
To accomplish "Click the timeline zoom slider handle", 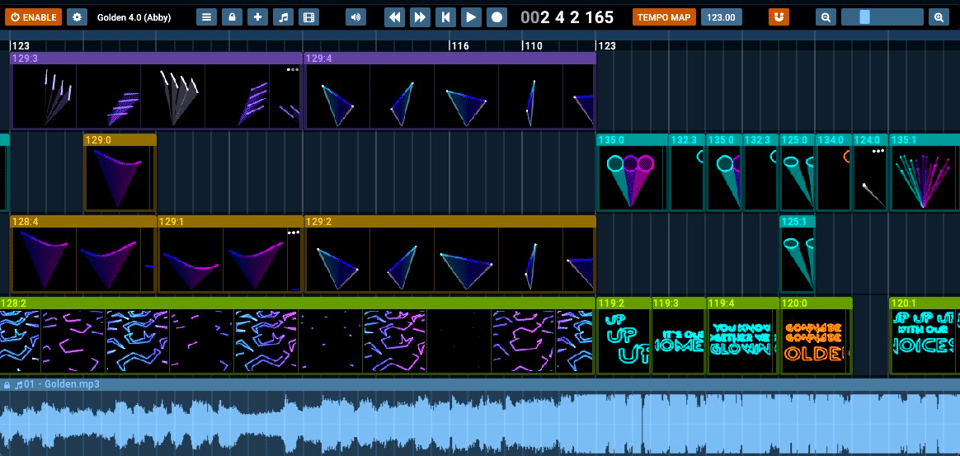I will 864,17.
